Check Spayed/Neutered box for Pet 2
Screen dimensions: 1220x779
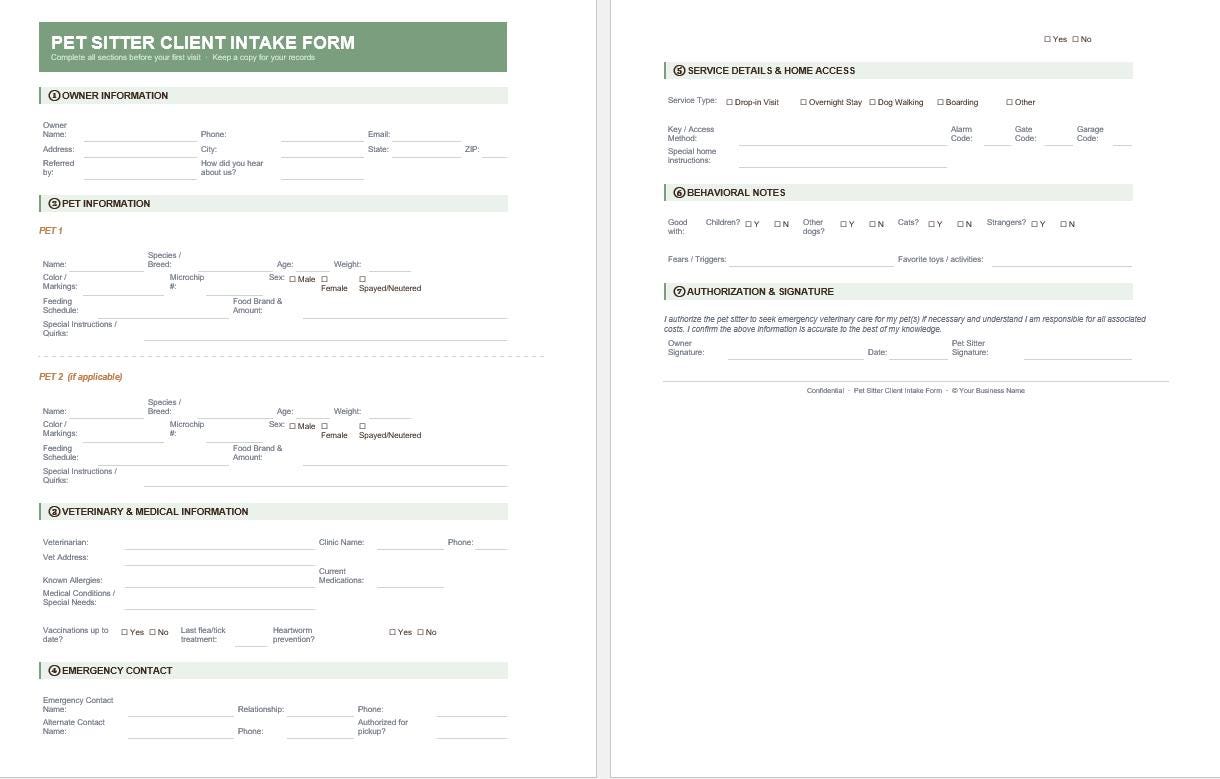[362, 426]
